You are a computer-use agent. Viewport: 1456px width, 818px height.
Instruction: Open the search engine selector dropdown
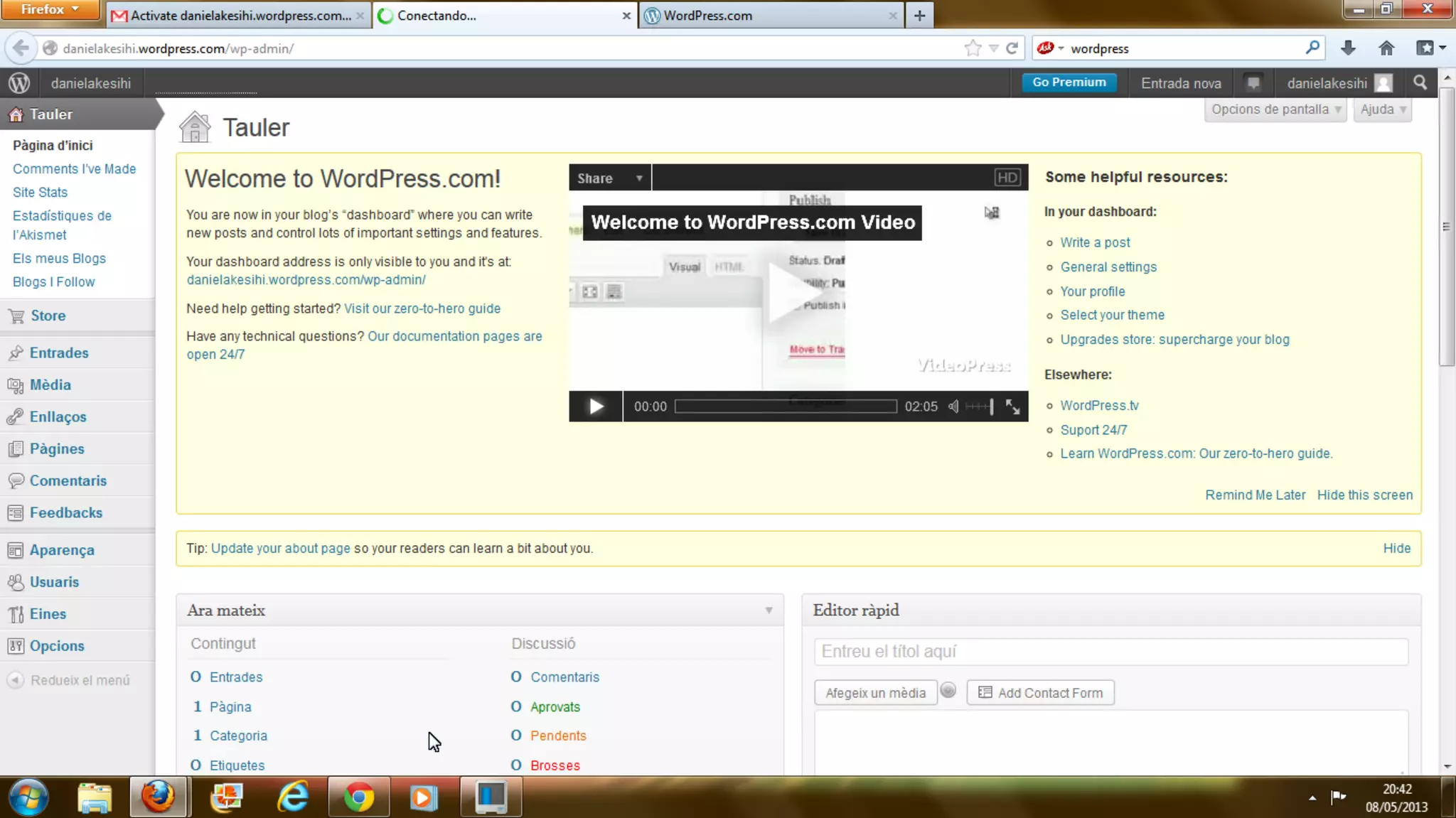pos(1050,48)
